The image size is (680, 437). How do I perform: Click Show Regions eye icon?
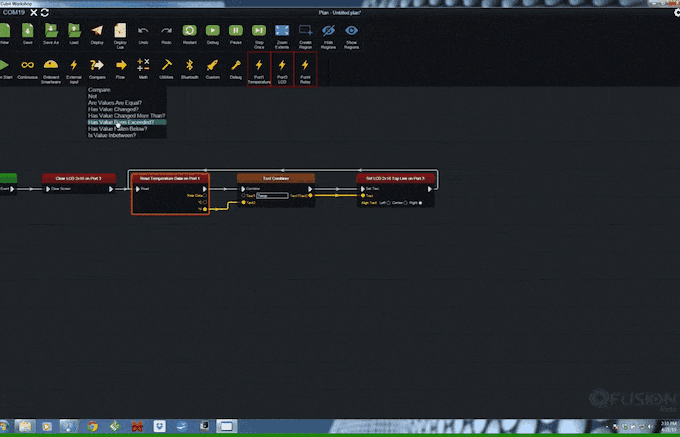pos(351,30)
